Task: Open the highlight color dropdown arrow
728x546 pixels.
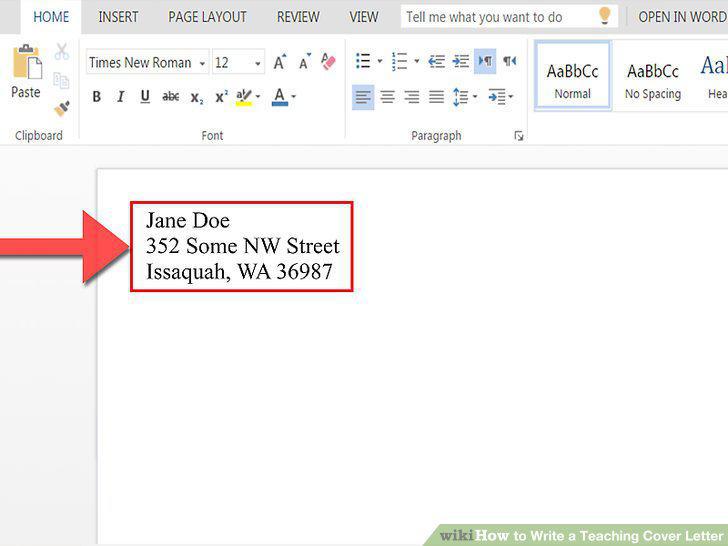Action: 258,97
